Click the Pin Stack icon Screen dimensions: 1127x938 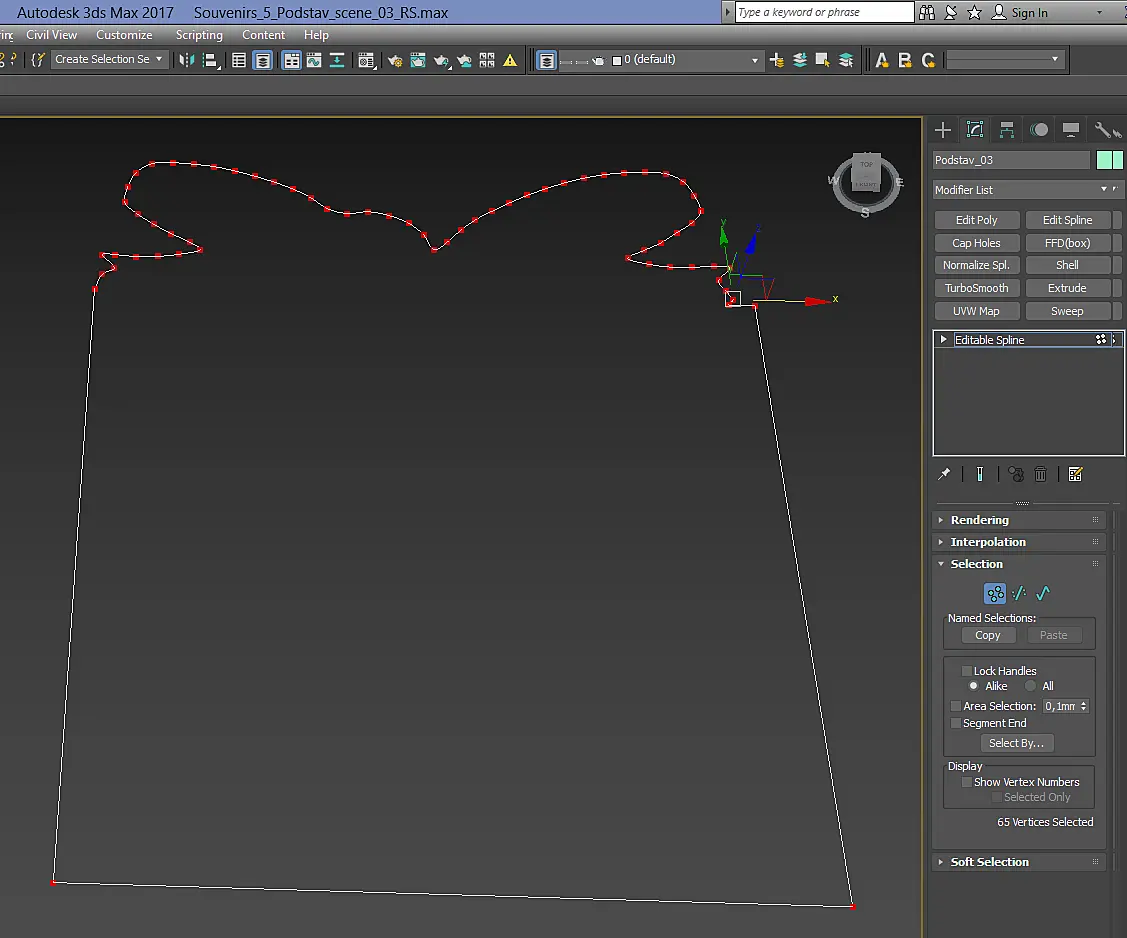[x=944, y=474]
